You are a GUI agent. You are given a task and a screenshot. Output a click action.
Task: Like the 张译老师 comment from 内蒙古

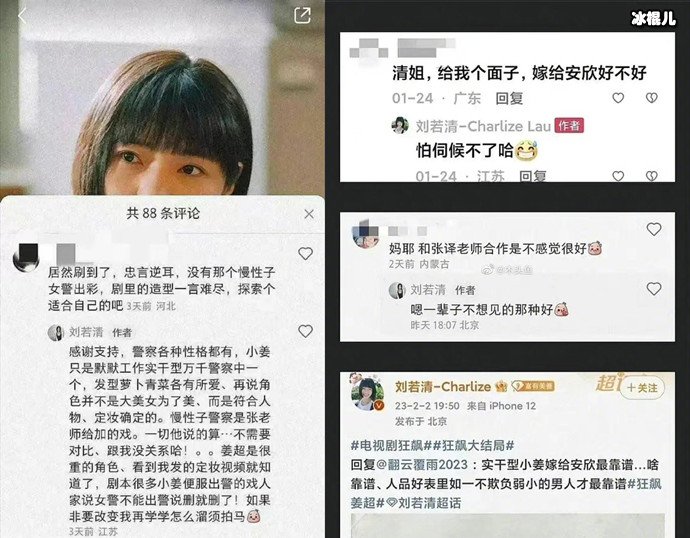click(x=654, y=229)
